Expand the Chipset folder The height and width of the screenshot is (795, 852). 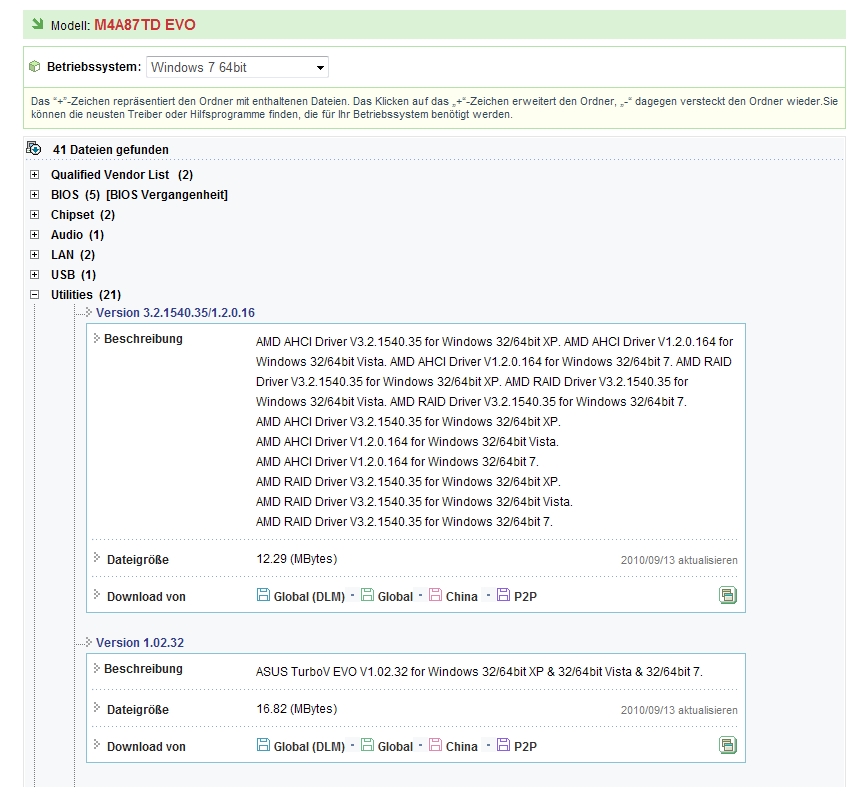35,215
